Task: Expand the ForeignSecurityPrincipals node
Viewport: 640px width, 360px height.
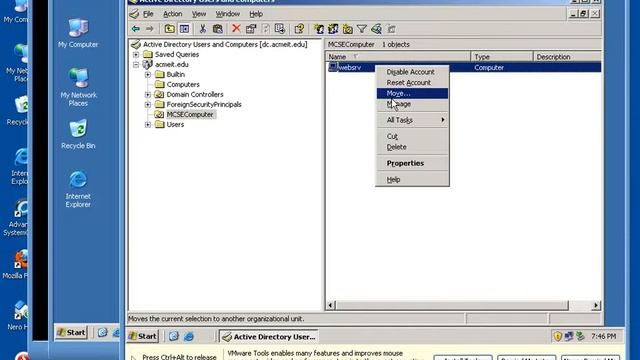Action: [x=148, y=104]
